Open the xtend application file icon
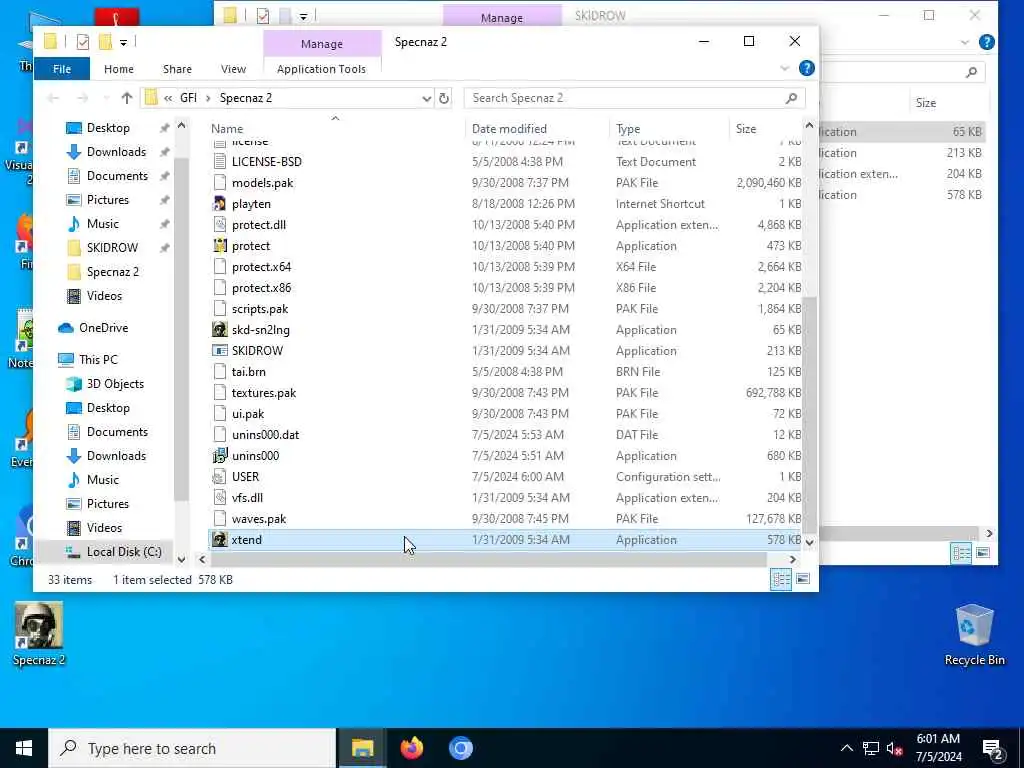 220,539
